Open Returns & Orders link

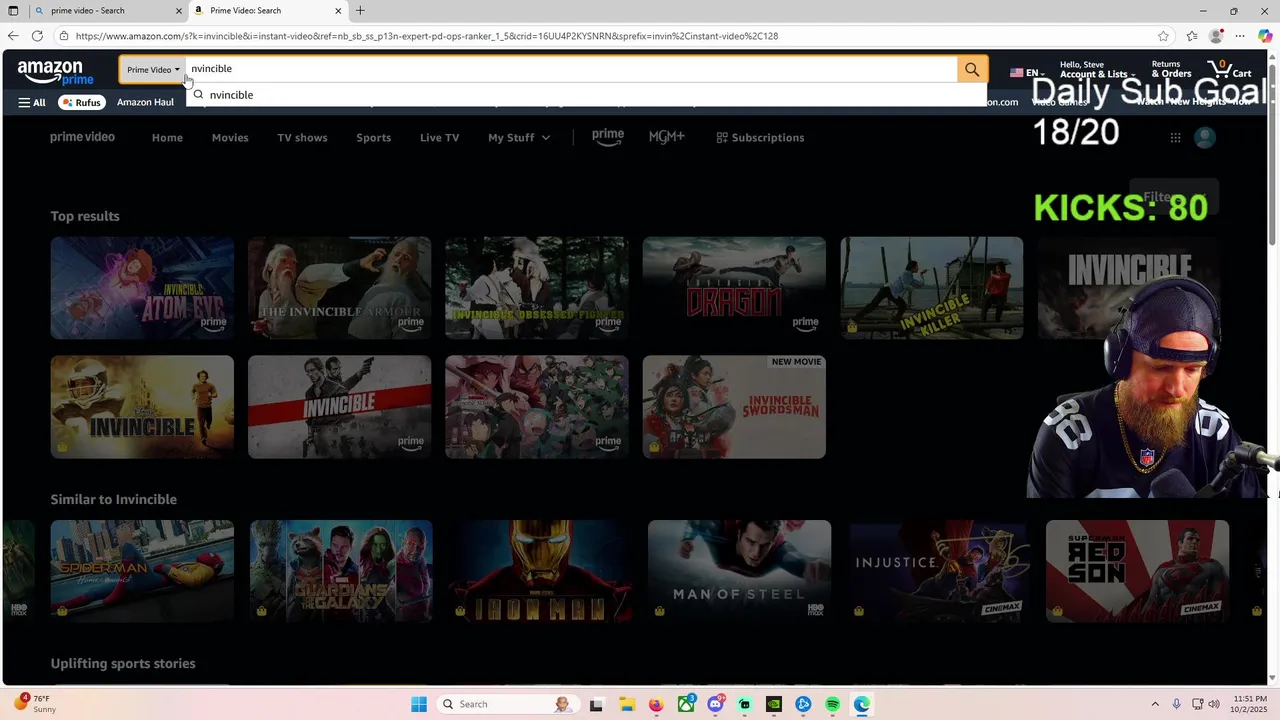click(x=1171, y=69)
